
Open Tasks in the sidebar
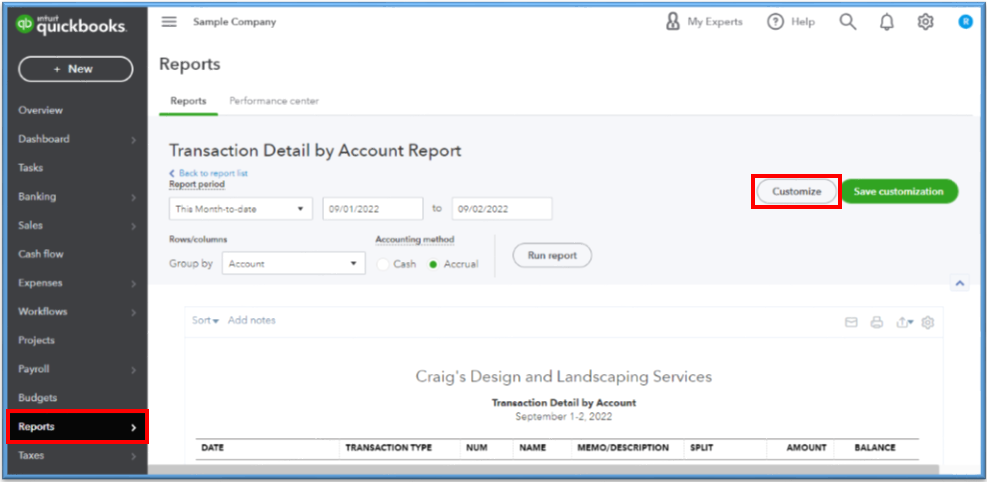[x=30, y=168]
